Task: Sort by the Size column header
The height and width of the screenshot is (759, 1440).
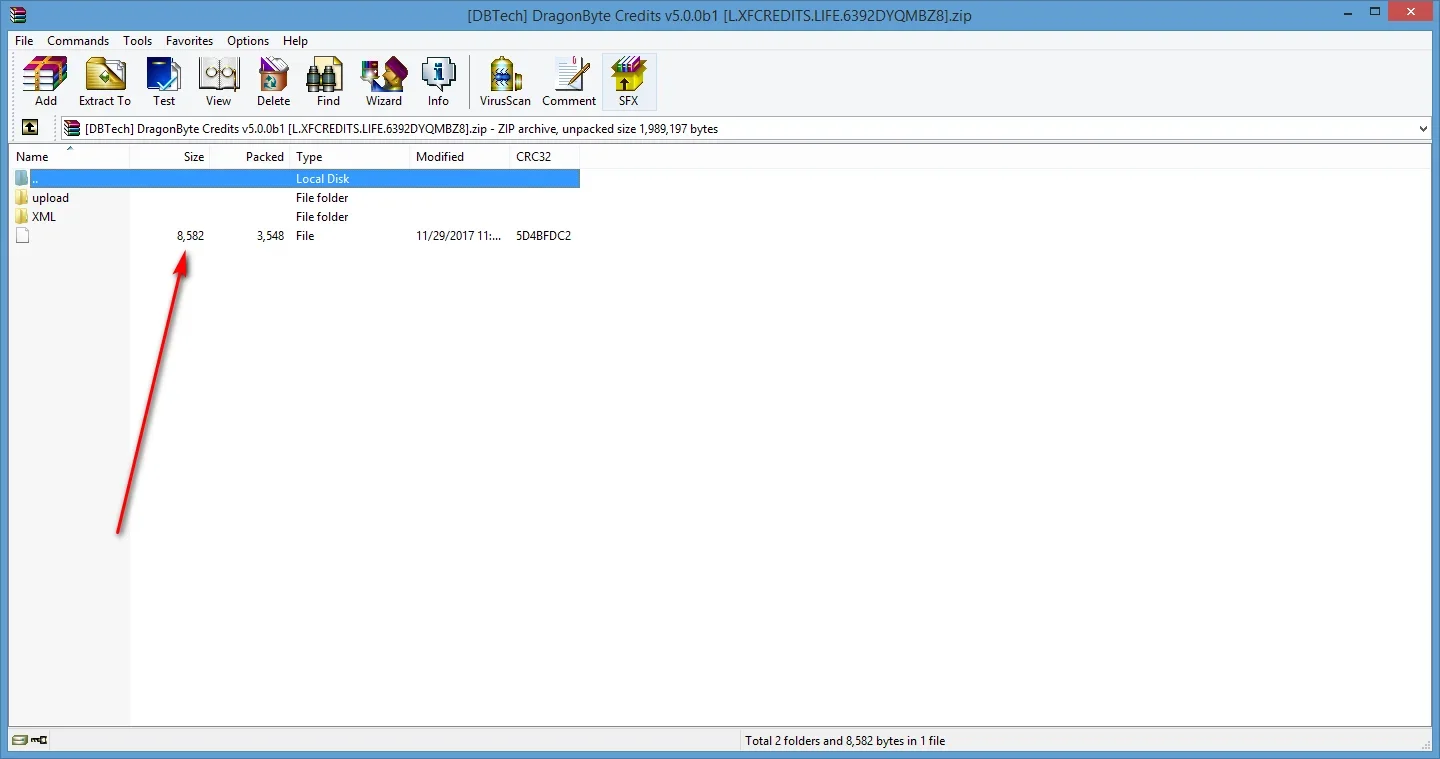Action: click(x=170, y=157)
